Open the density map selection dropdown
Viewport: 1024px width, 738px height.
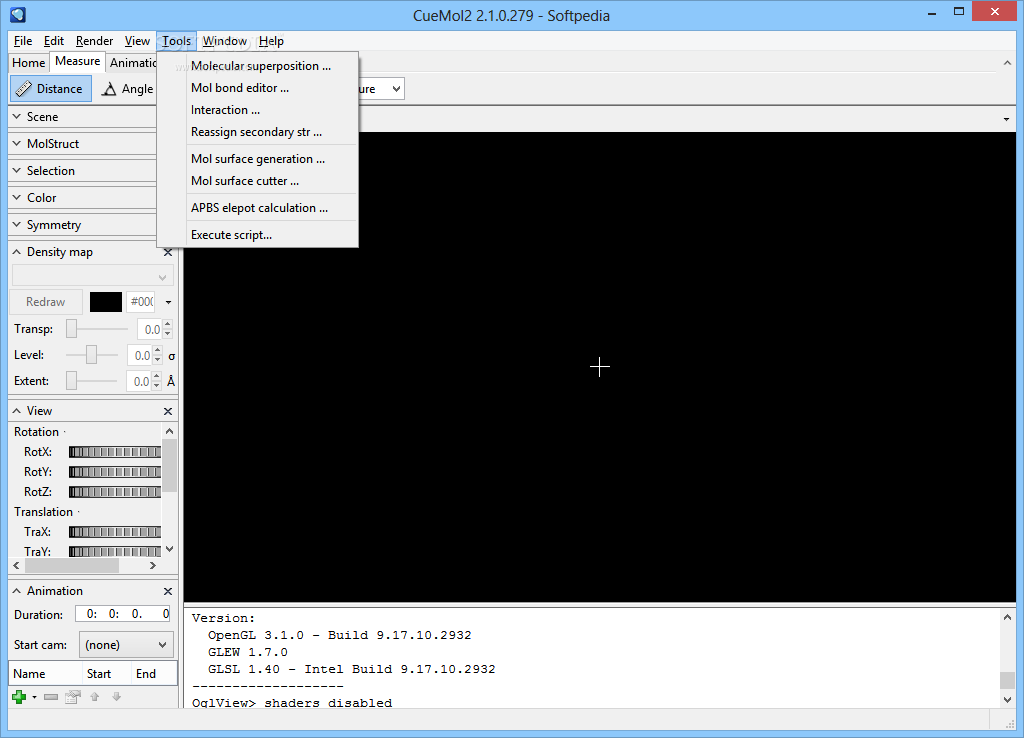[93, 277]
